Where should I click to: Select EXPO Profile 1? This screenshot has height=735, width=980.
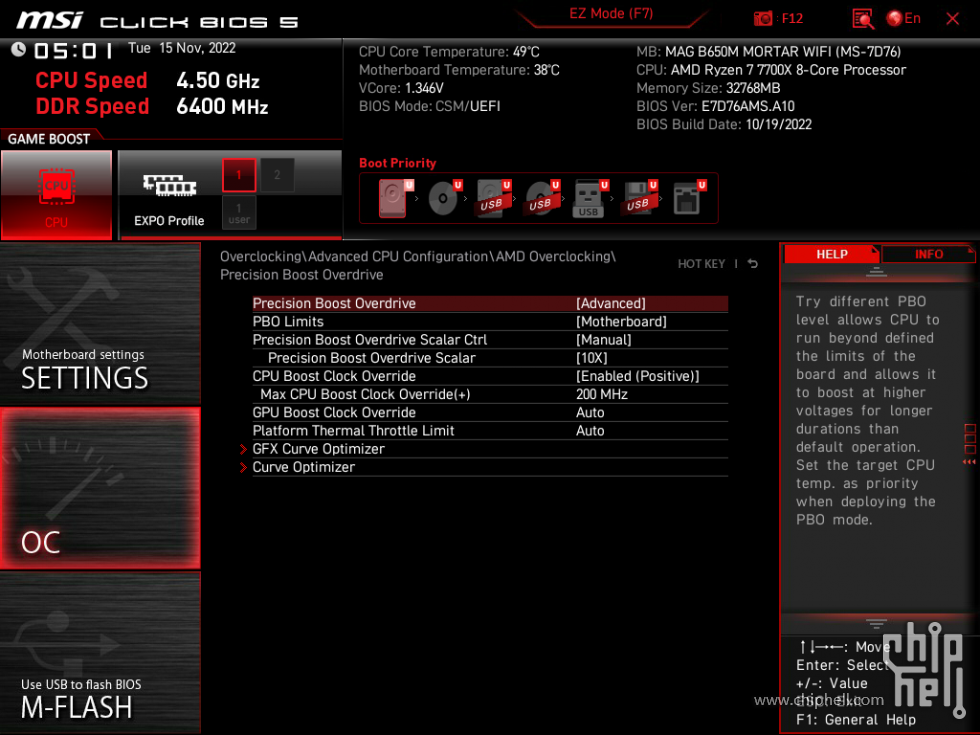[239, 175]
